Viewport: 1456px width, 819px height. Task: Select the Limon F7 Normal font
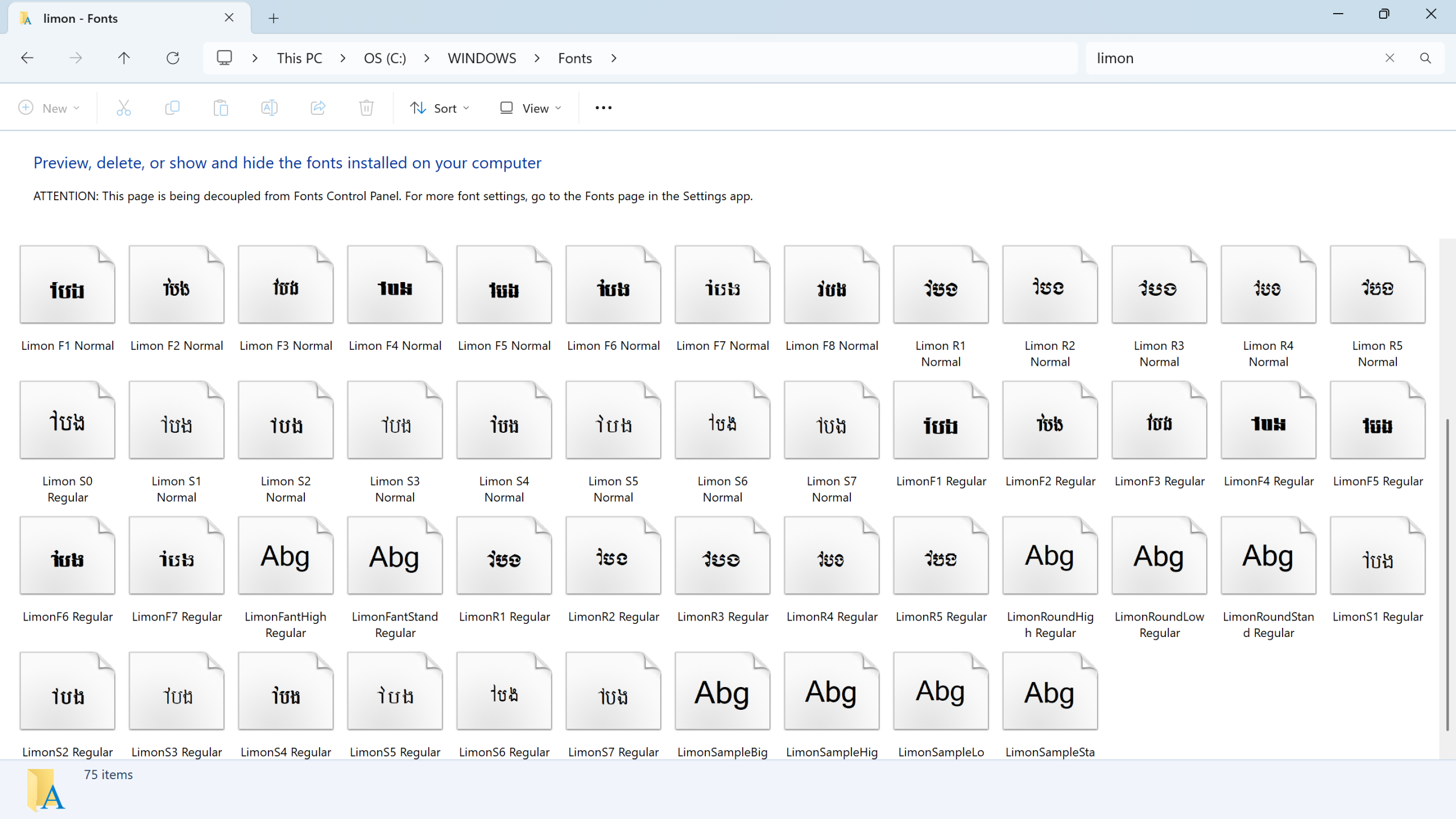click(723, 299)
